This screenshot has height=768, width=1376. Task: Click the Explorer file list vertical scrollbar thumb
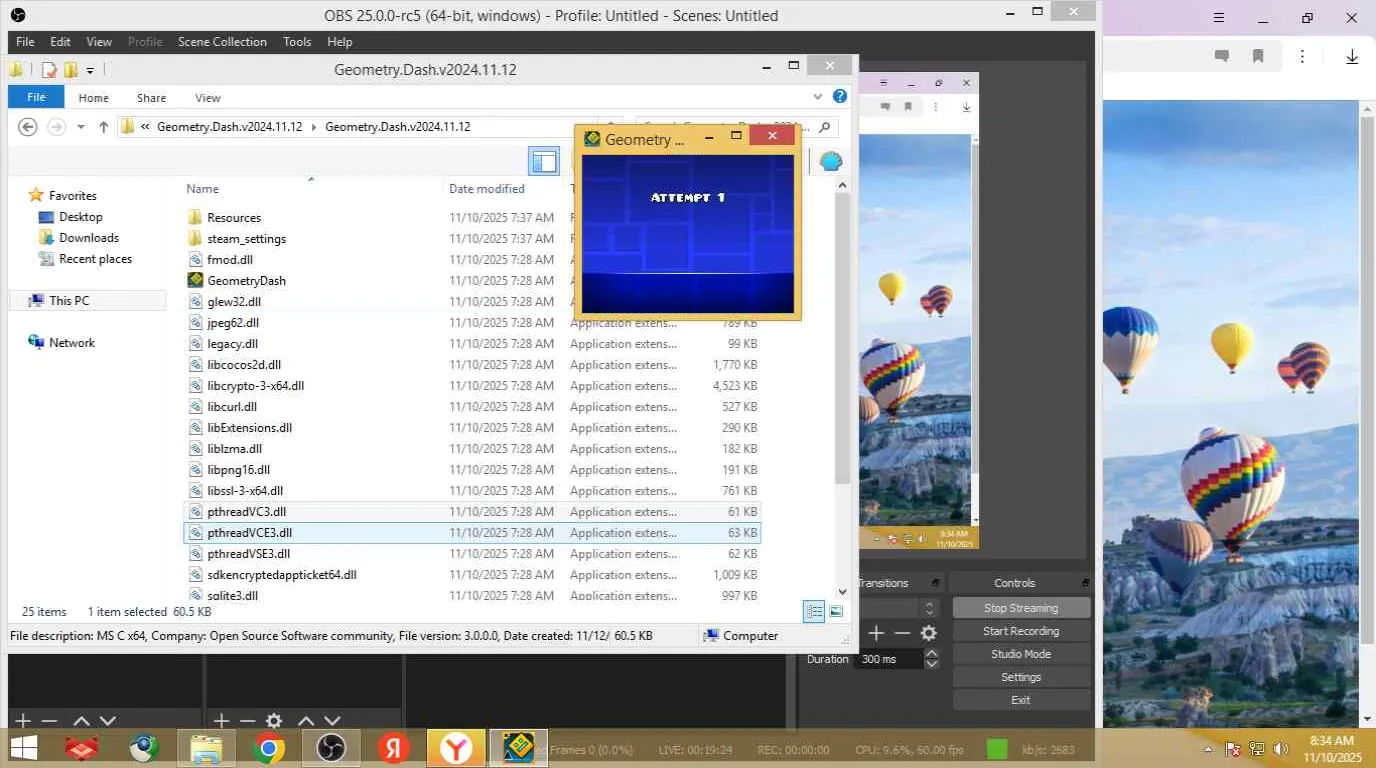pos(842,337)
